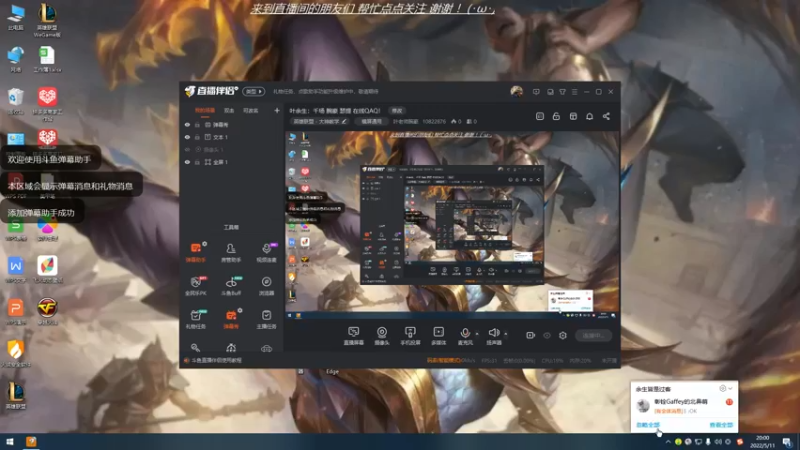Click 查看全部 in notification popup
Screen dimensions: 800x450
(721, 424)
